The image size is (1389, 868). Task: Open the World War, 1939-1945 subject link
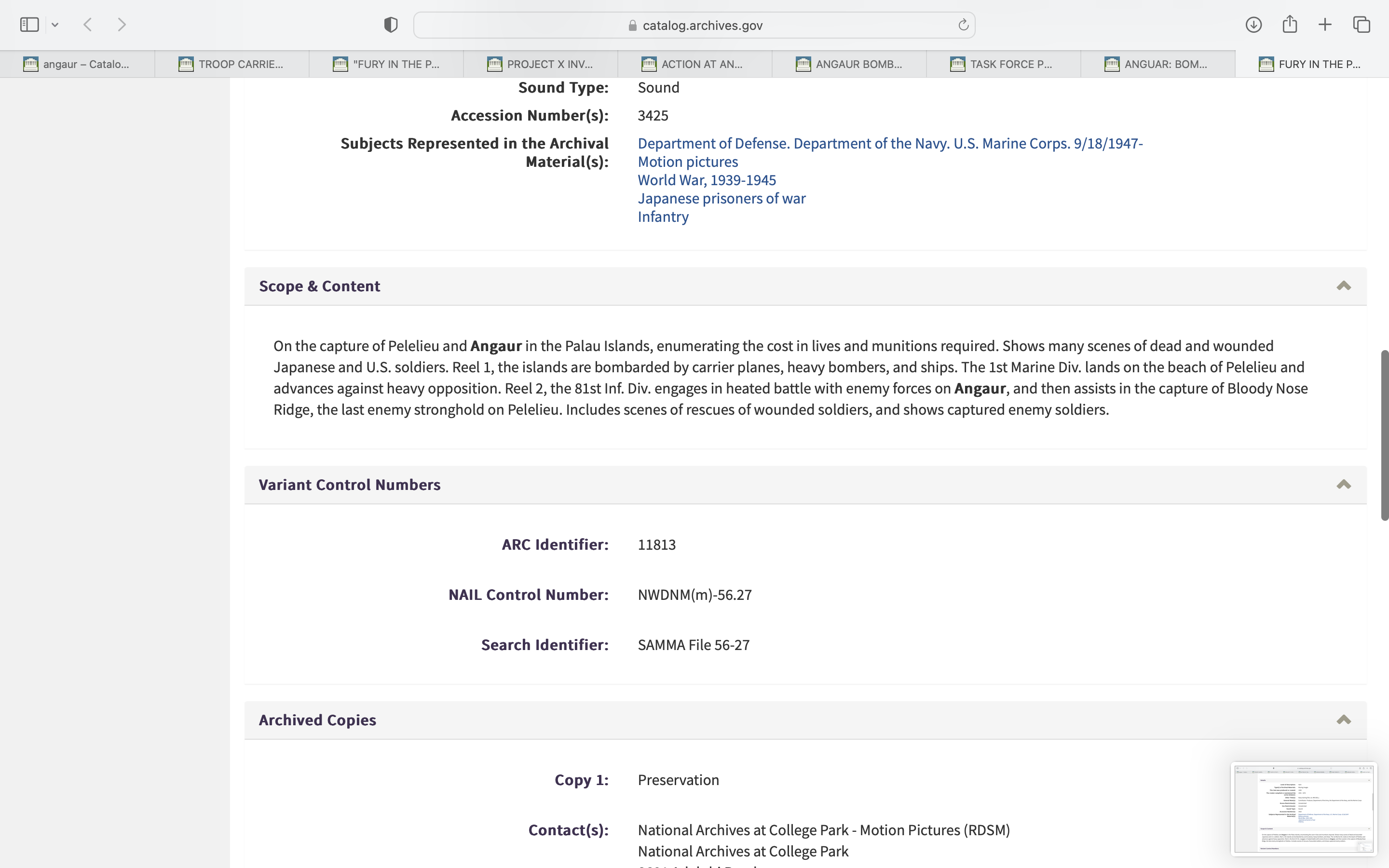pos(707,180)
